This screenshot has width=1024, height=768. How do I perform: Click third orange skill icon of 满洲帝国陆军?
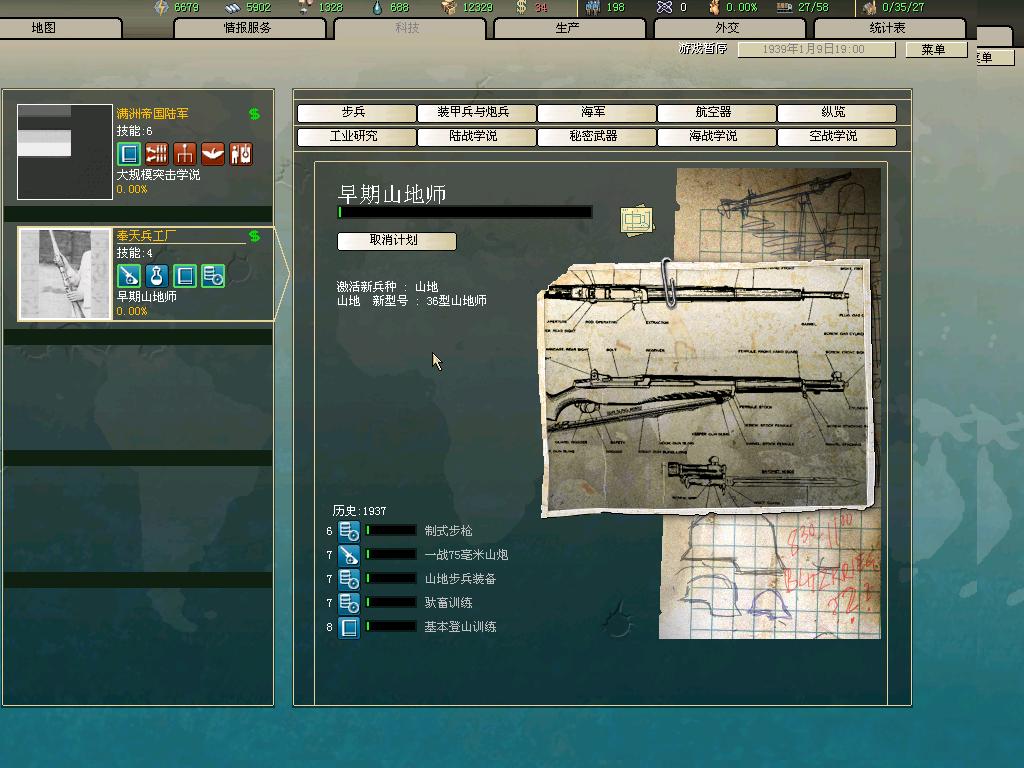pyautogui.click(x=185, y=154)
